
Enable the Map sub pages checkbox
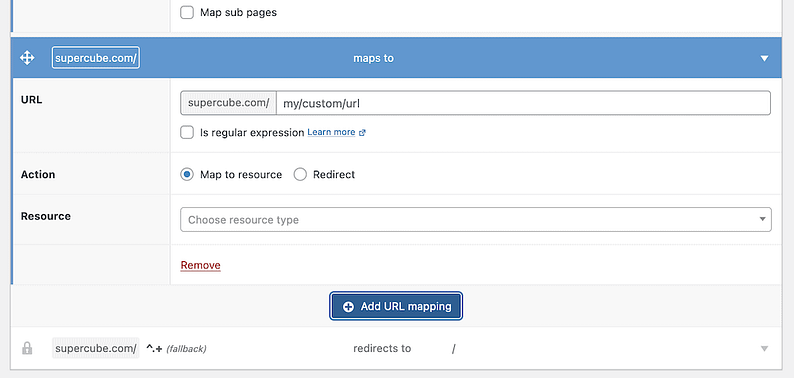point(187,13)
